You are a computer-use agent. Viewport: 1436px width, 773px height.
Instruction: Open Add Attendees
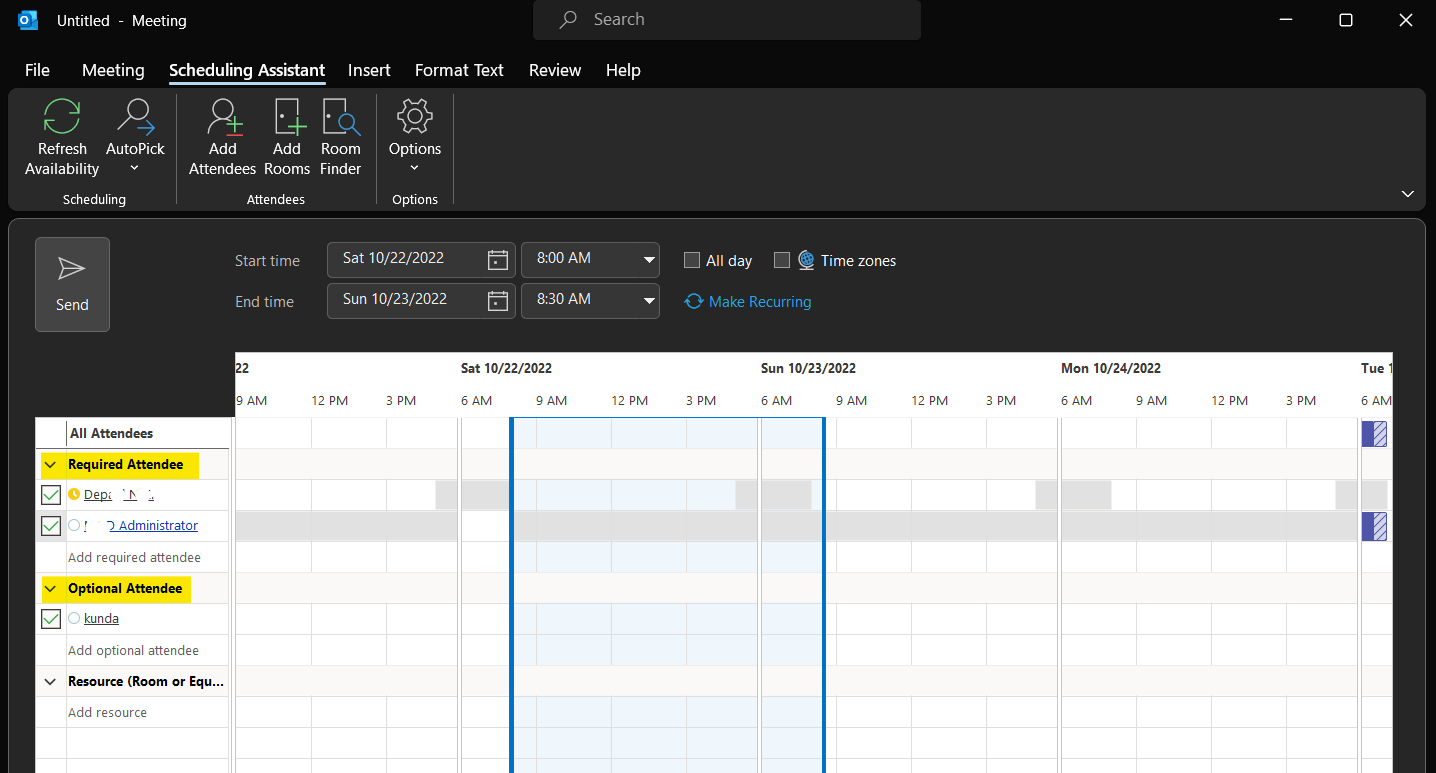pyautogui.click(x=222, y=137)
